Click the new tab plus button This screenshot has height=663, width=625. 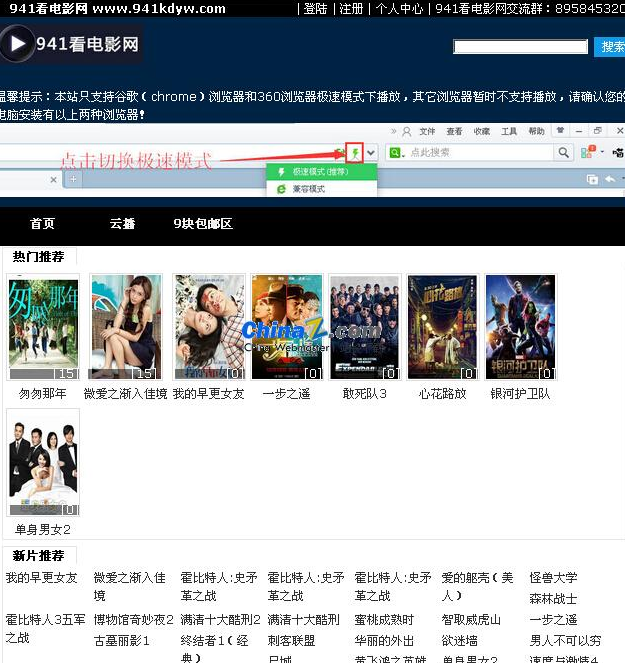[x=73, y=179]
